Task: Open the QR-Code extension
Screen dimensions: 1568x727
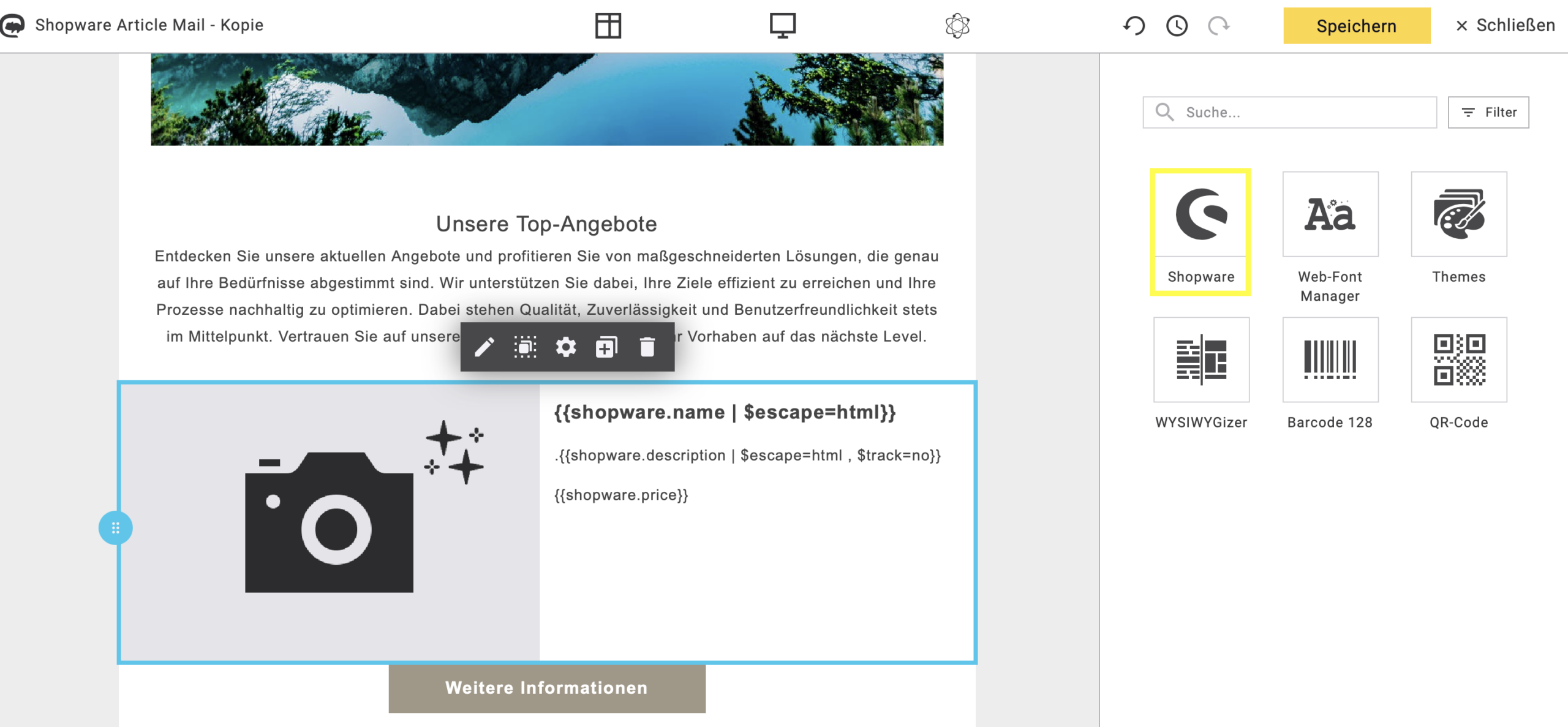Action: pyautogui.click(x=1458, y=374)
